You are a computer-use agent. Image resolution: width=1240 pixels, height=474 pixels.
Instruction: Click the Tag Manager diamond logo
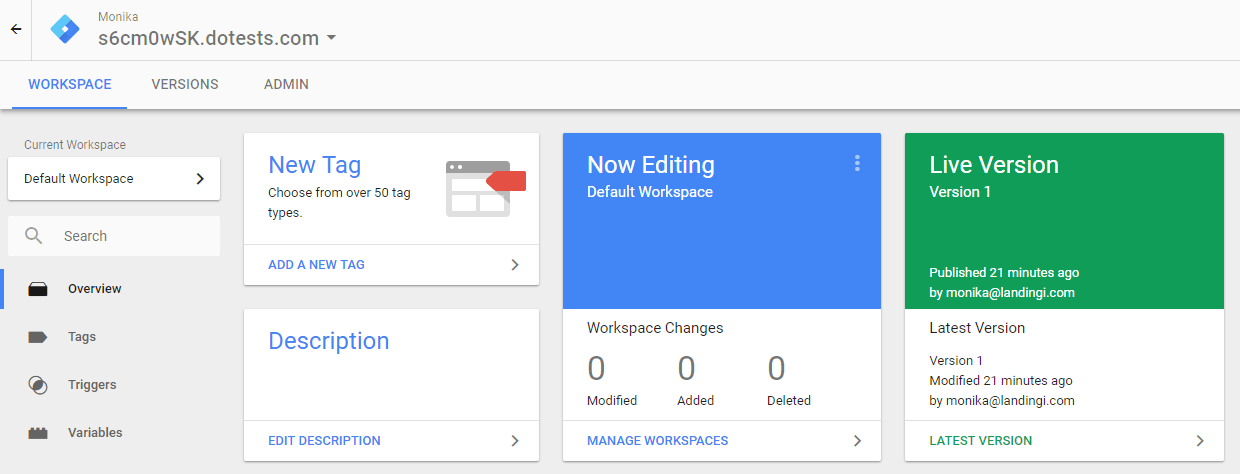point(66,30)
